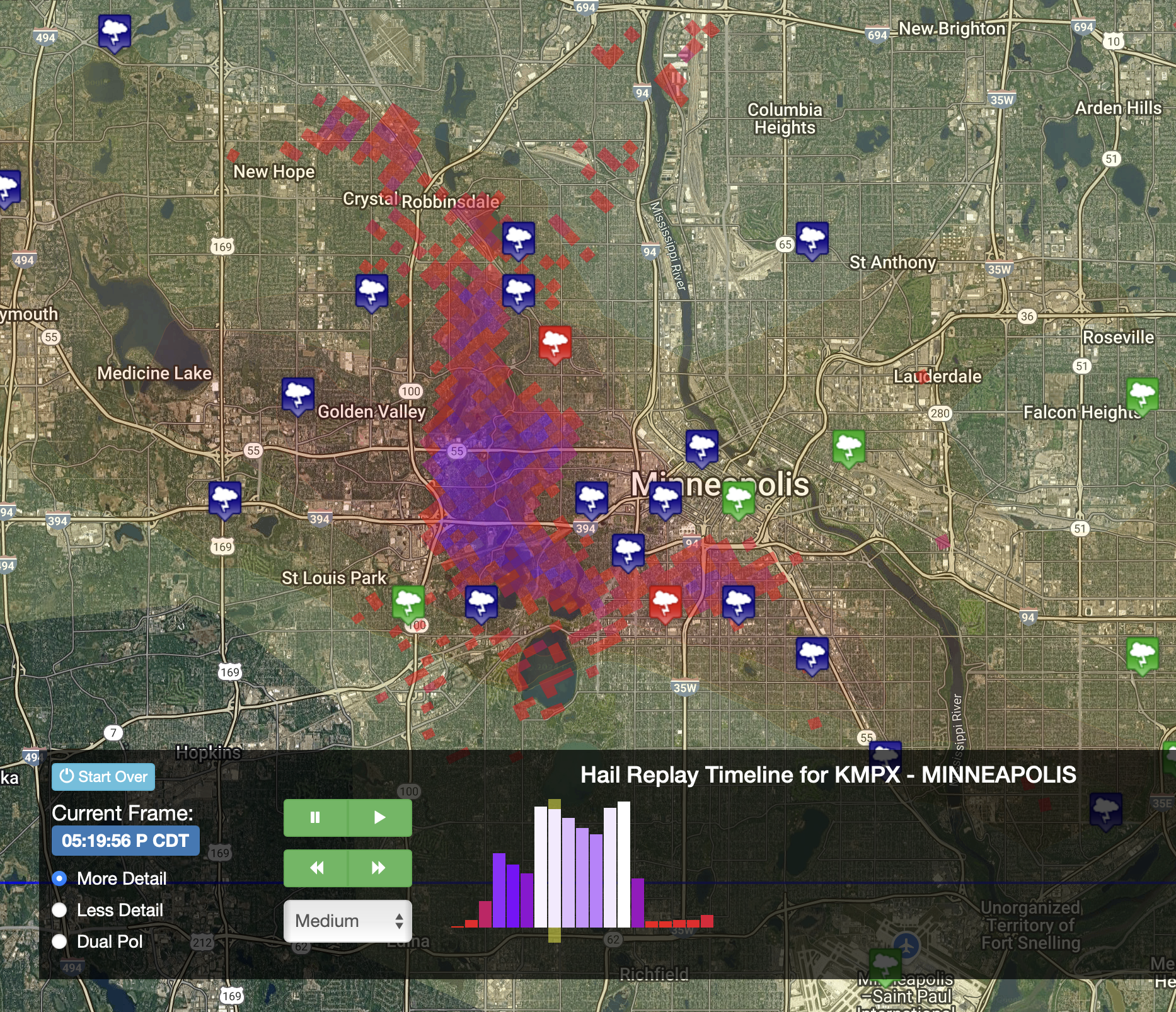Select the blue storm marker near St Anthony

tap(812, 239)
